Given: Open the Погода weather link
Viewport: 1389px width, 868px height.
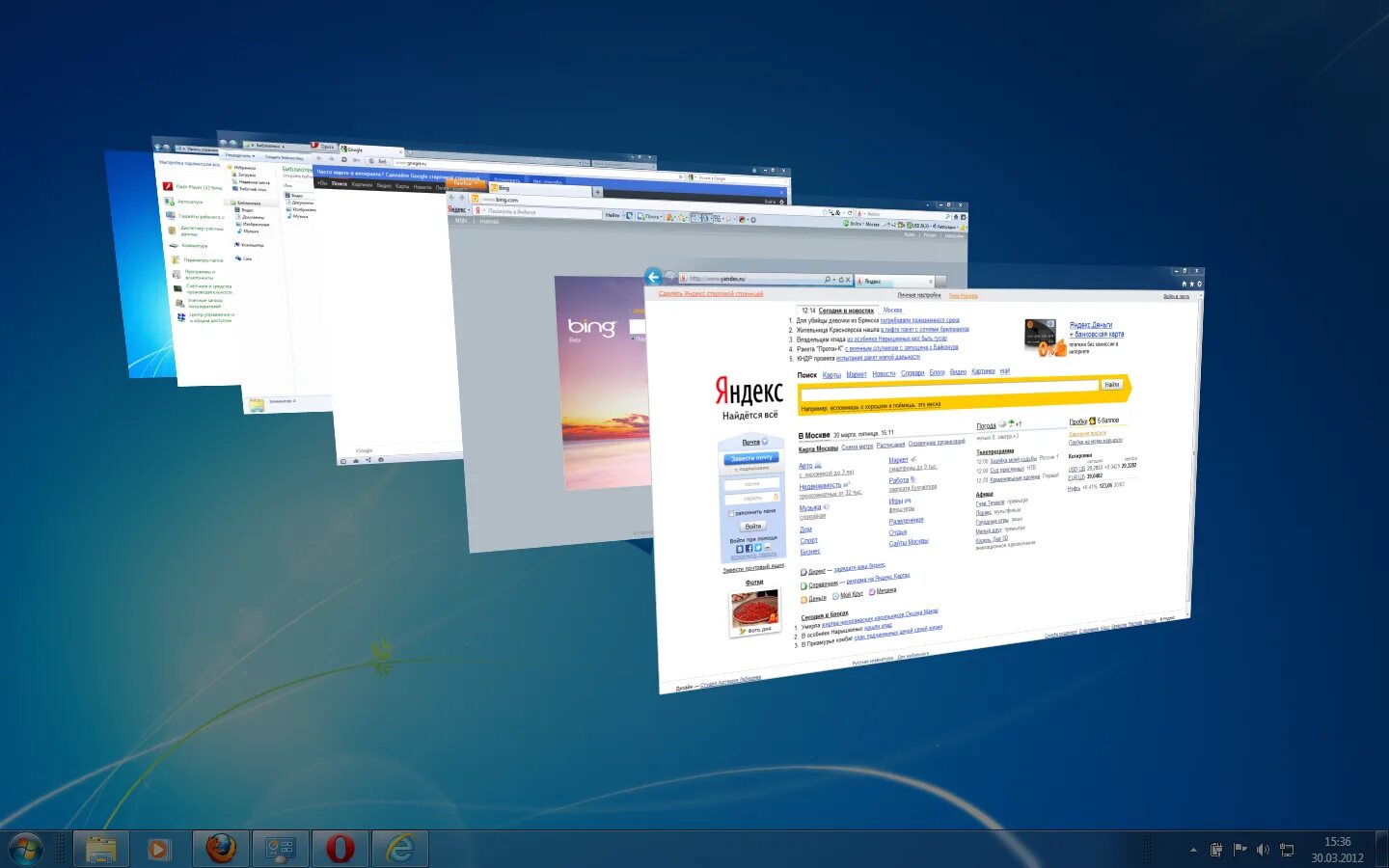Looking at the screenshot, I should [986, 425].
